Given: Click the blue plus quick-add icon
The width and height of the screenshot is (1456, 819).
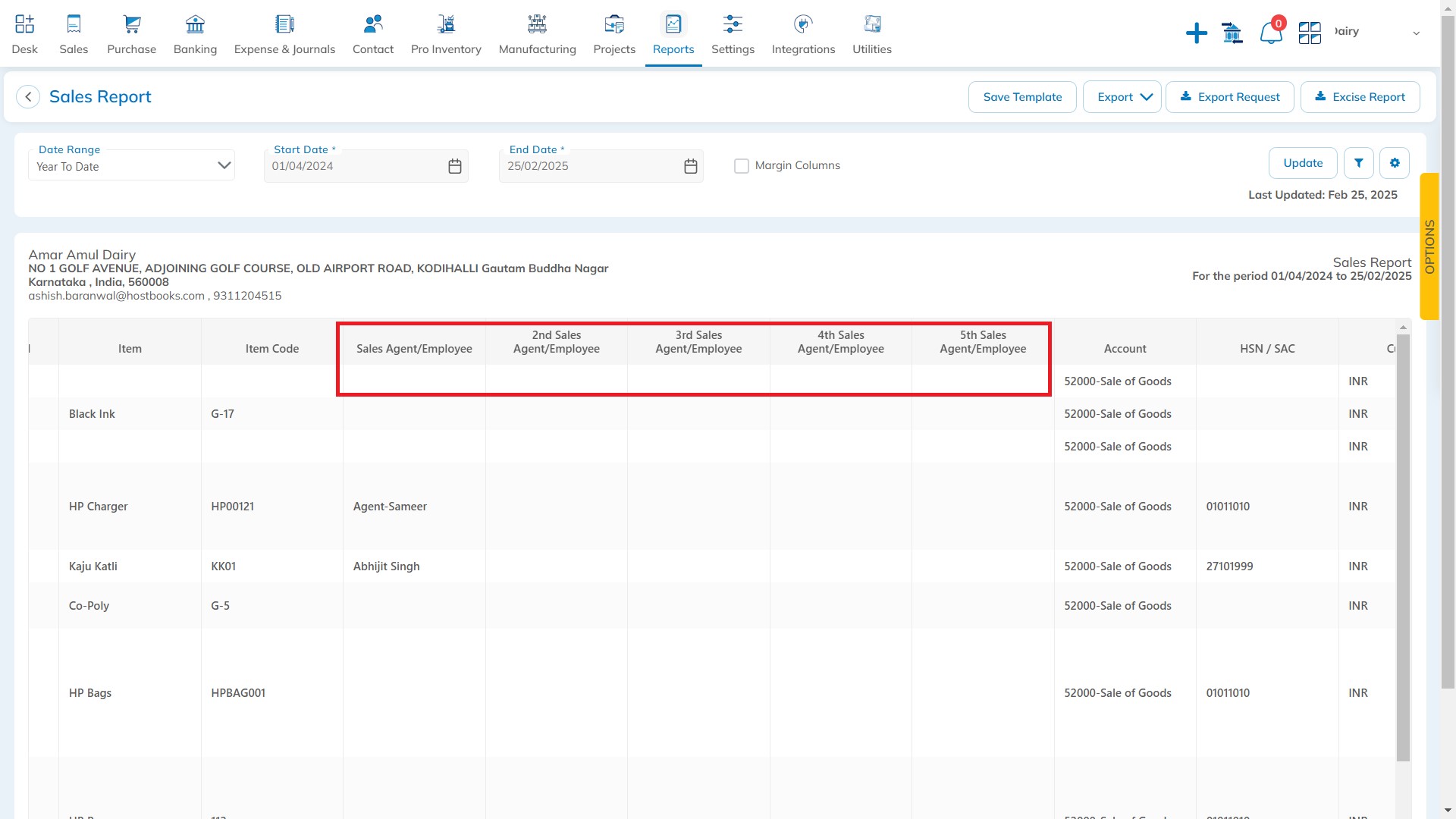Looking at the screenshot, I should tap(1197, 33).
